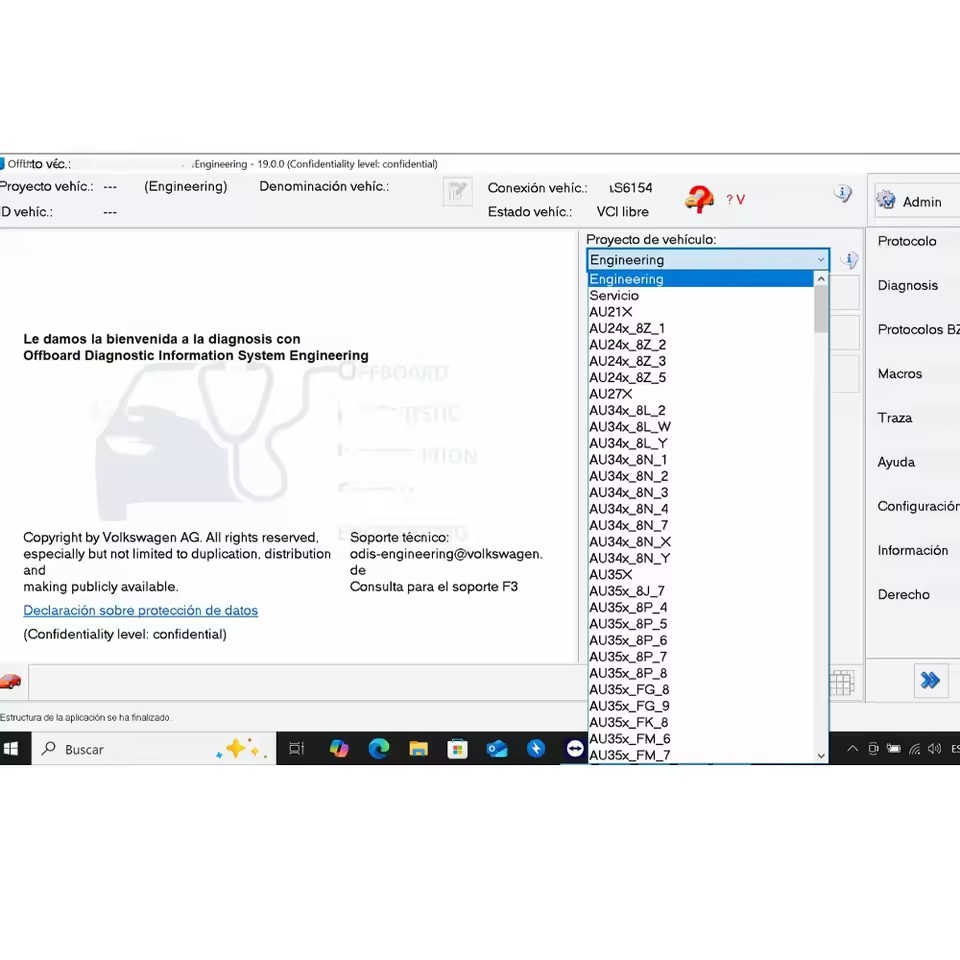Click the Buscar search box in the taskbar
This screenshot has height=960, width=960.
[x=153, y=749]
